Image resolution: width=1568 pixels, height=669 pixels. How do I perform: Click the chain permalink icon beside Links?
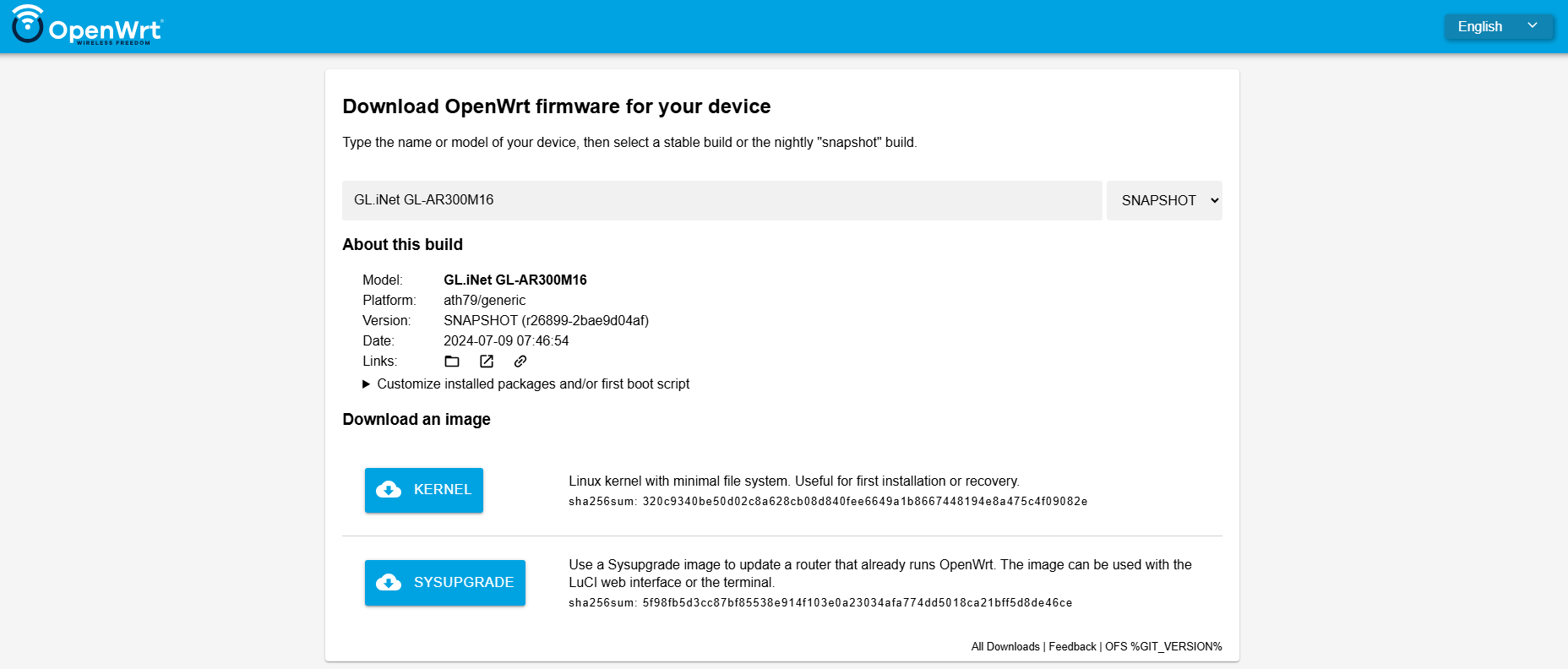(x=520, y=362)
